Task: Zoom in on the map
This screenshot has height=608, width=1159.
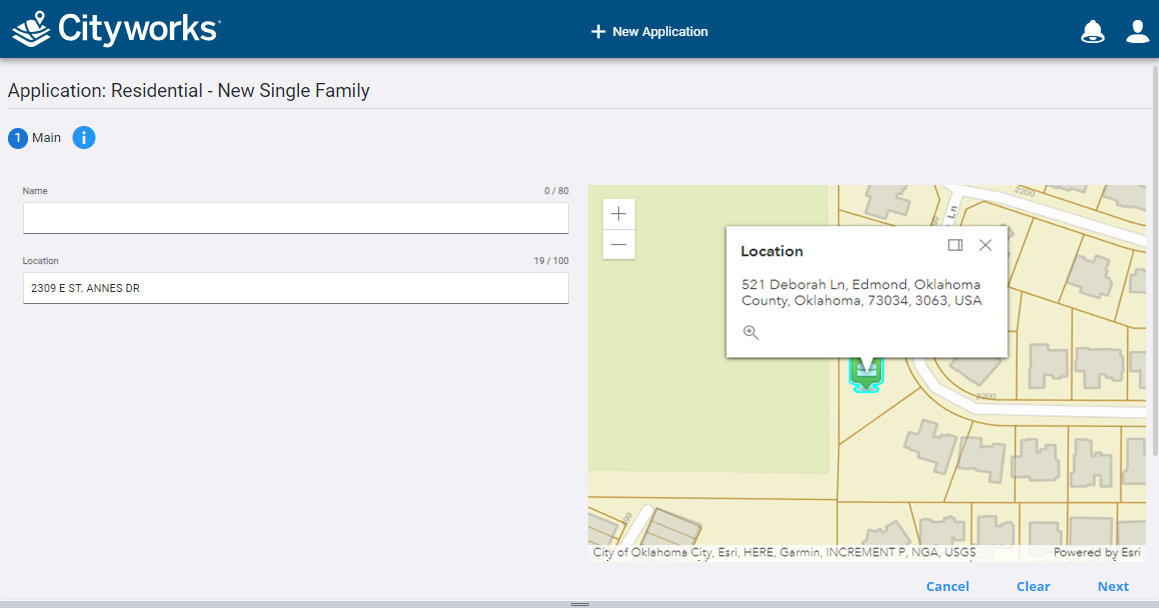Action: tap(619, 214)
